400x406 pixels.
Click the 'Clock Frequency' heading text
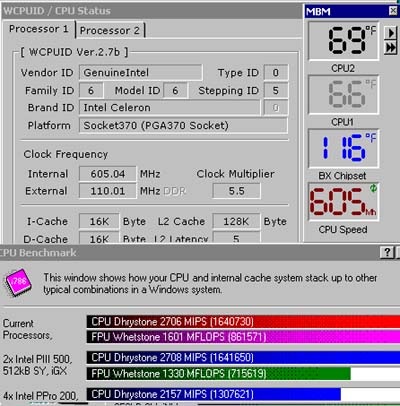pyautogui.click(x=66, y=154)
